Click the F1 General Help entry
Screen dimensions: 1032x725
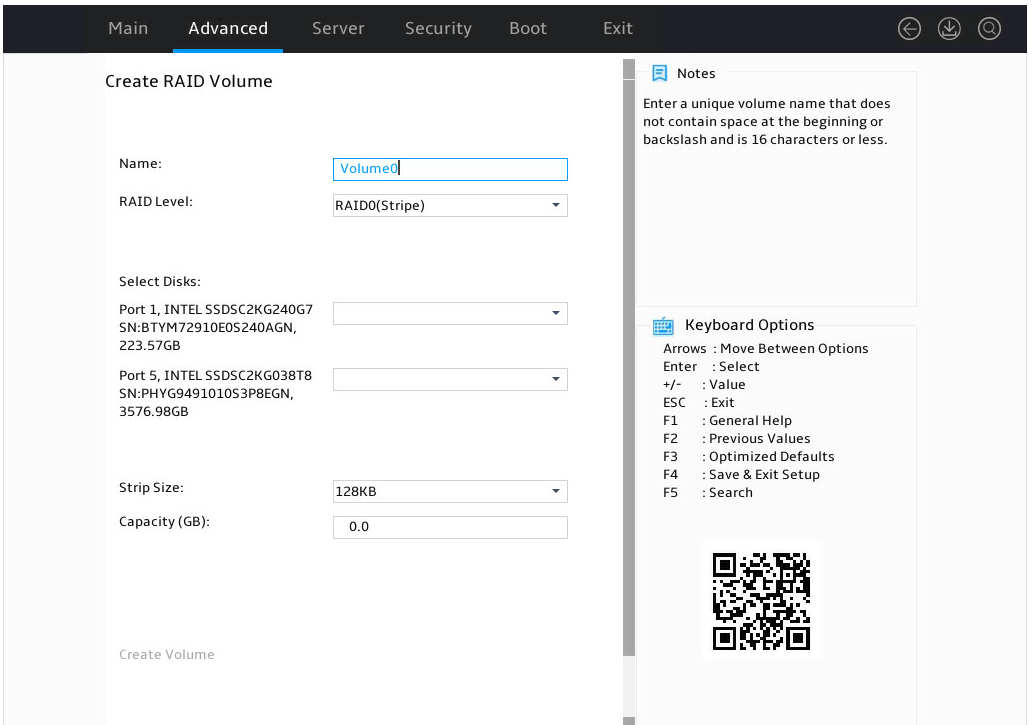click(727, 420)
